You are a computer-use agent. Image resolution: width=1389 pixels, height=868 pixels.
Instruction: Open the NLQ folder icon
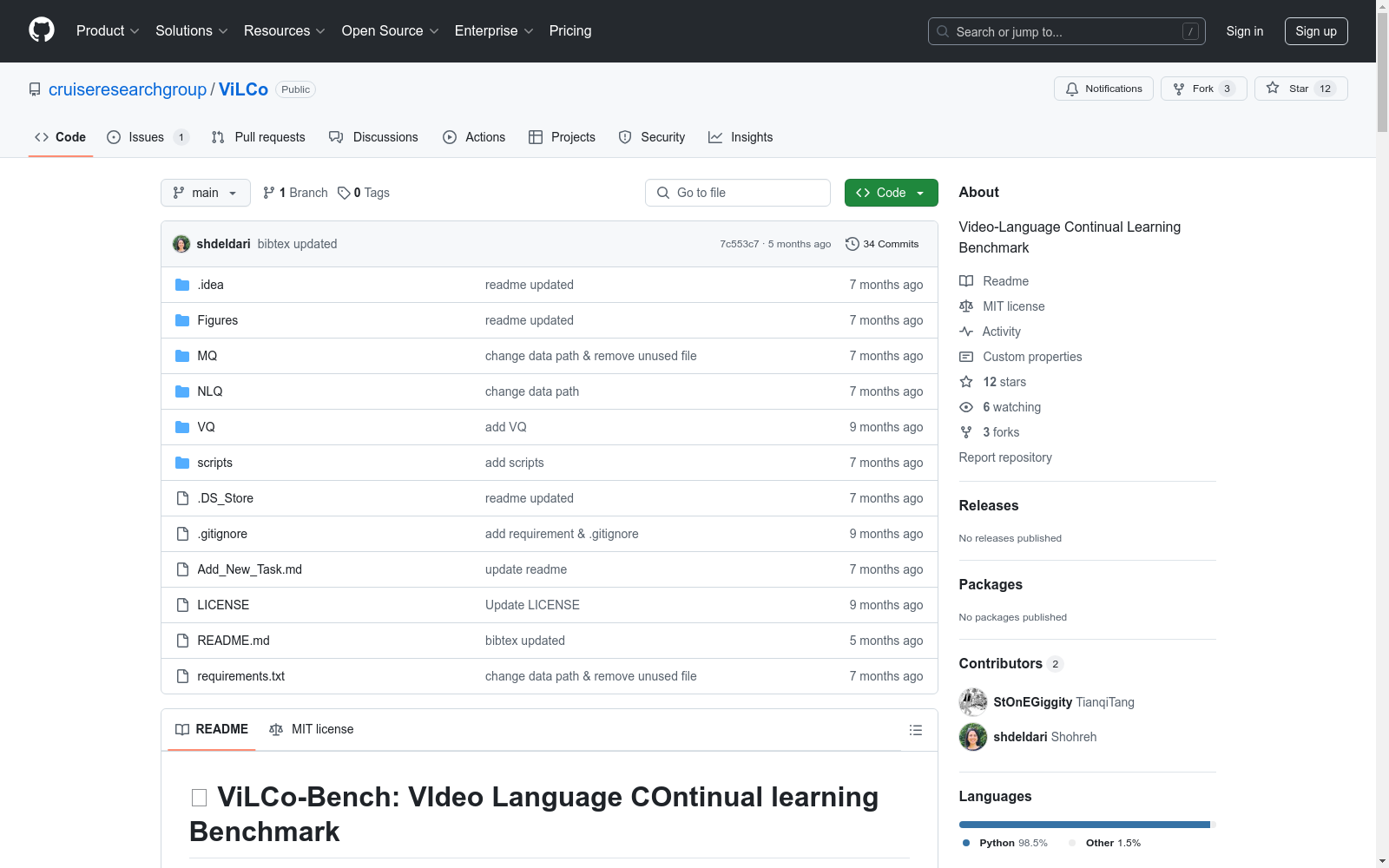[182, 391]
